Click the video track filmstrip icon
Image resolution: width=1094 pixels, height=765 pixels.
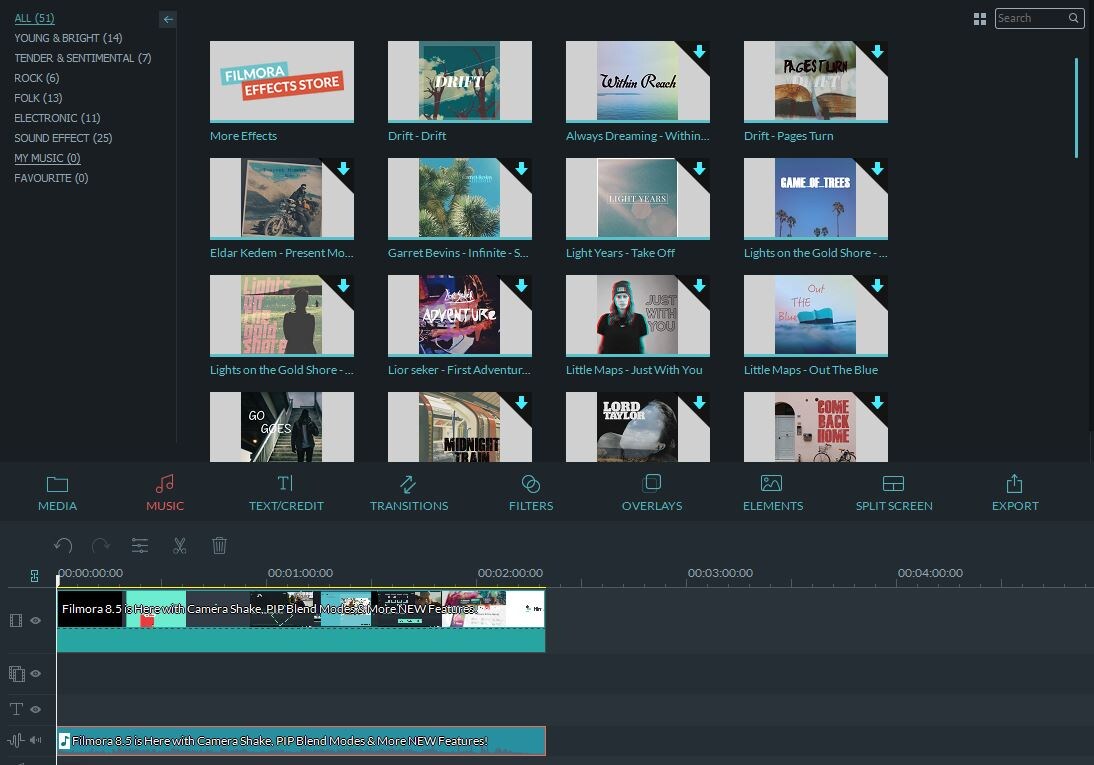tap(16, 621)
